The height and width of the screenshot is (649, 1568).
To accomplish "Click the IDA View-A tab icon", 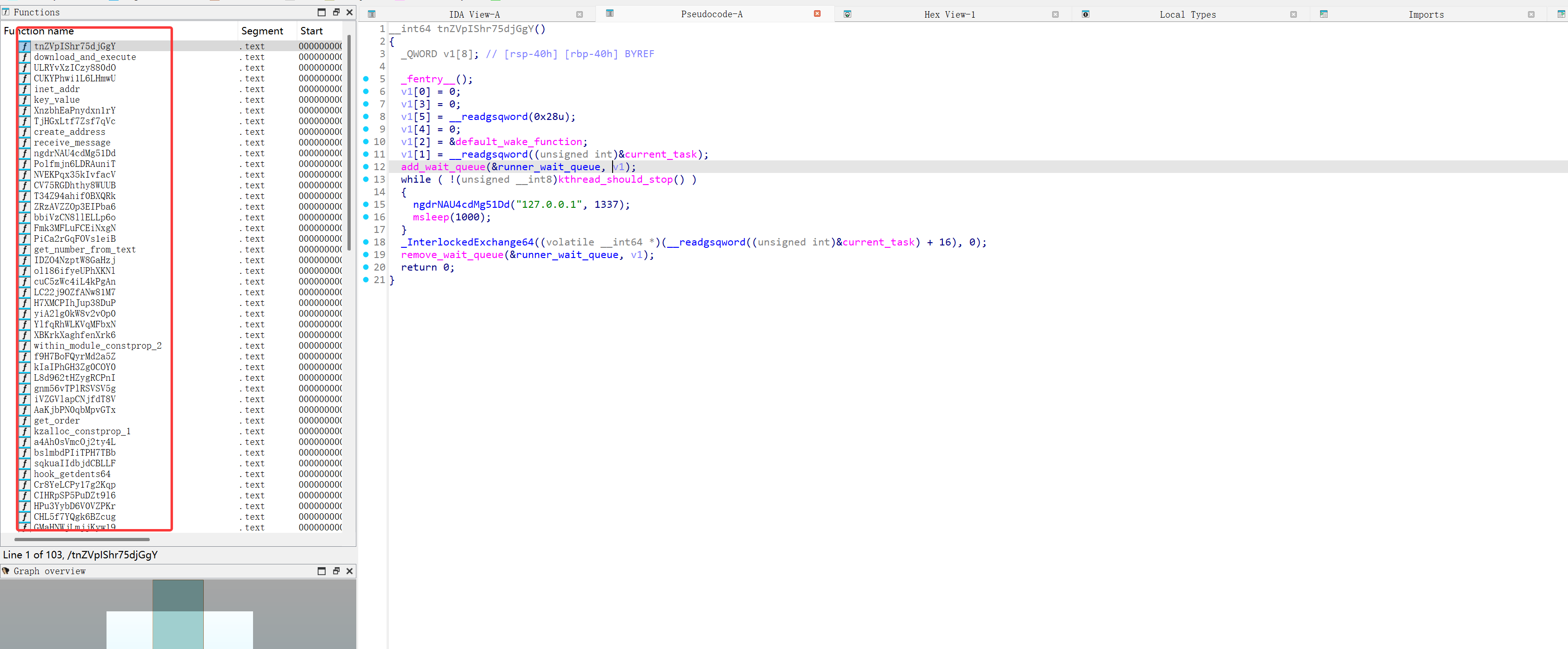I will 372,14.
